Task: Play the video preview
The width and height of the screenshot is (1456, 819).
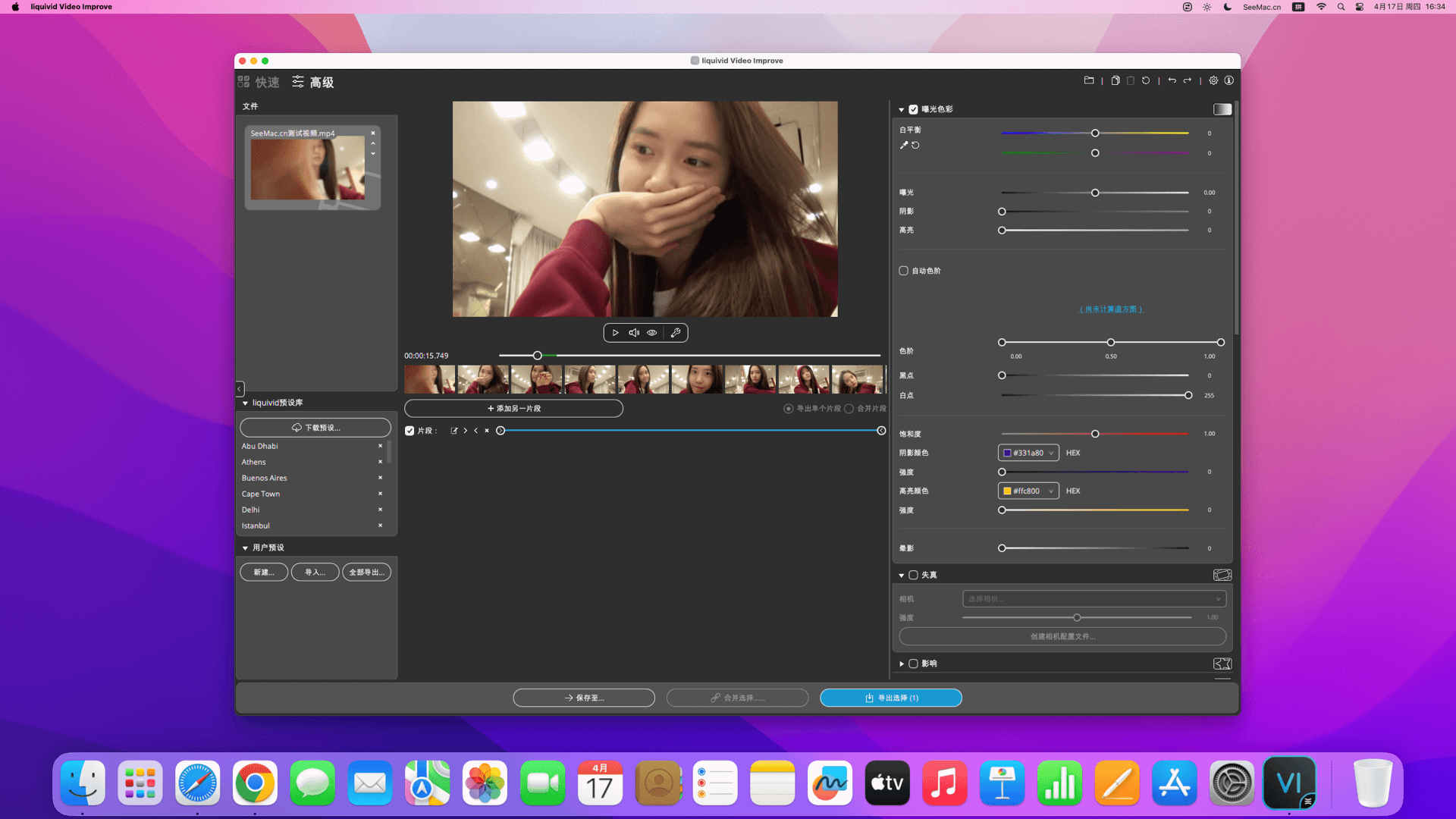Action: (616, 333)
